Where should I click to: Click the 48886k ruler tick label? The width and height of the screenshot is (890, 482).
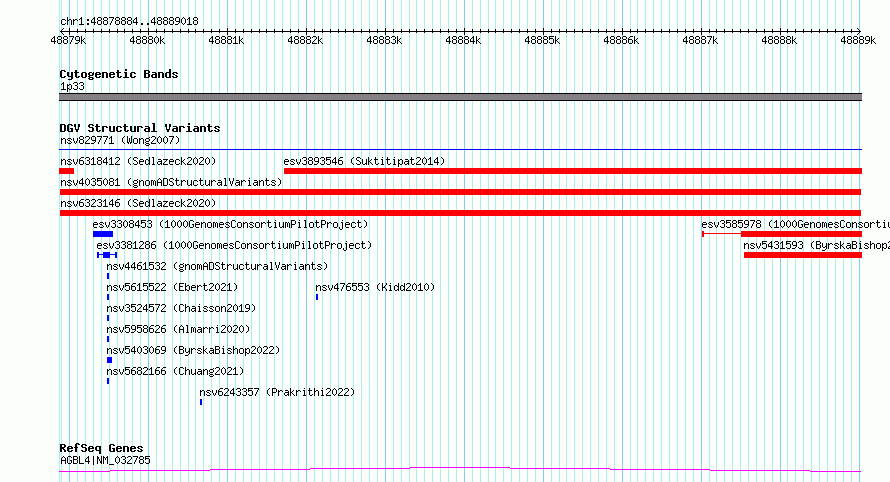point(621,40)
